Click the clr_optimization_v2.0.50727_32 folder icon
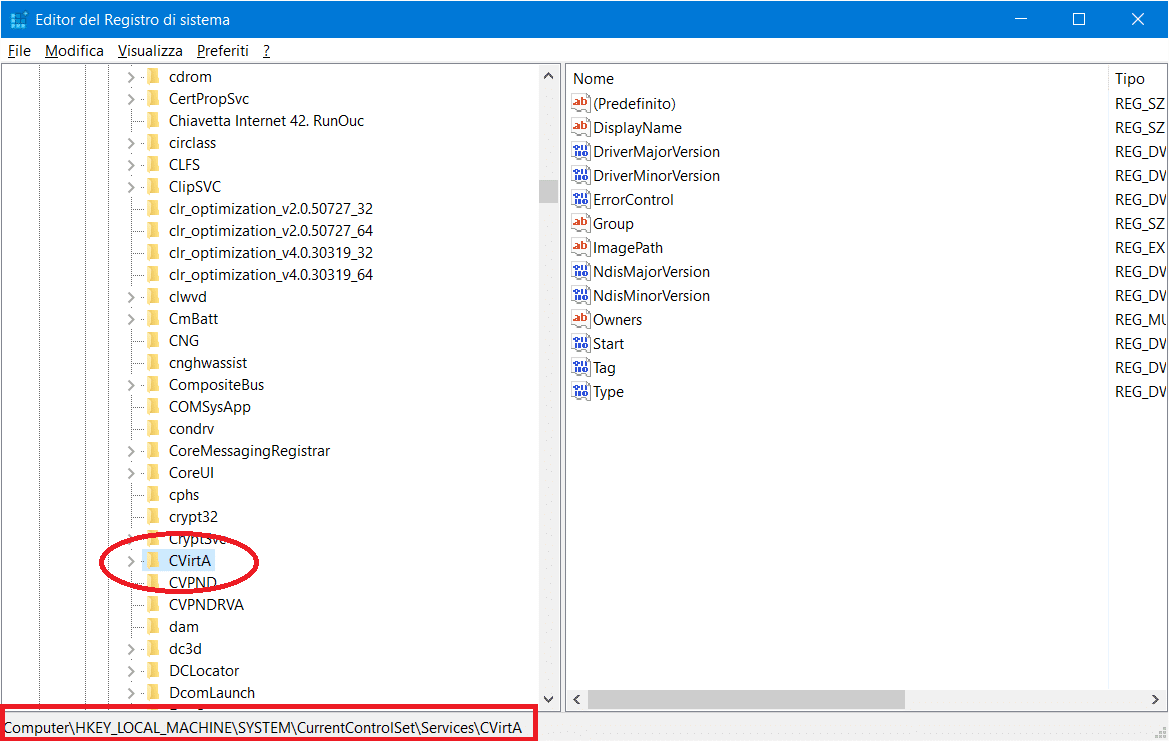 click(153, 209)
